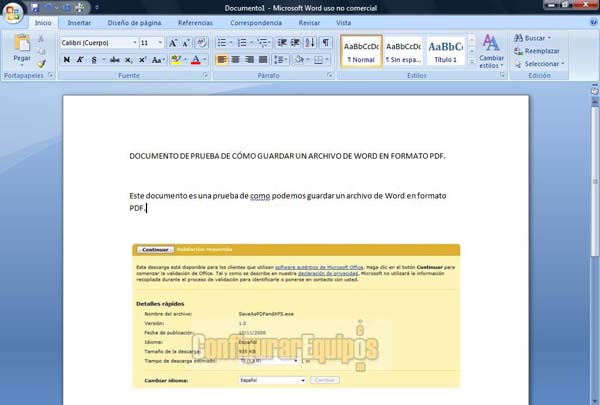Expand Fuente dialog launcher

click(x=205, y=75)
